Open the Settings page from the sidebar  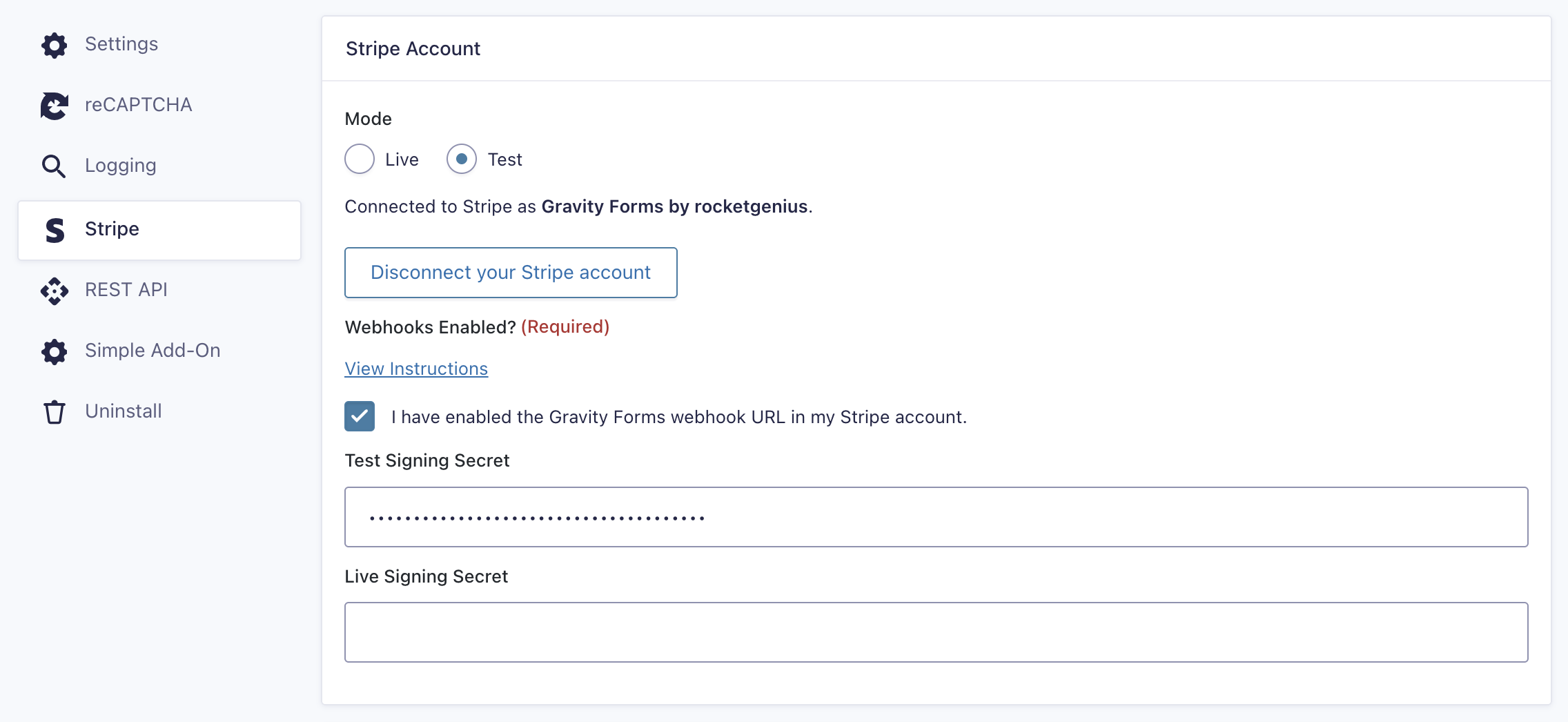[x=121, y=44]
